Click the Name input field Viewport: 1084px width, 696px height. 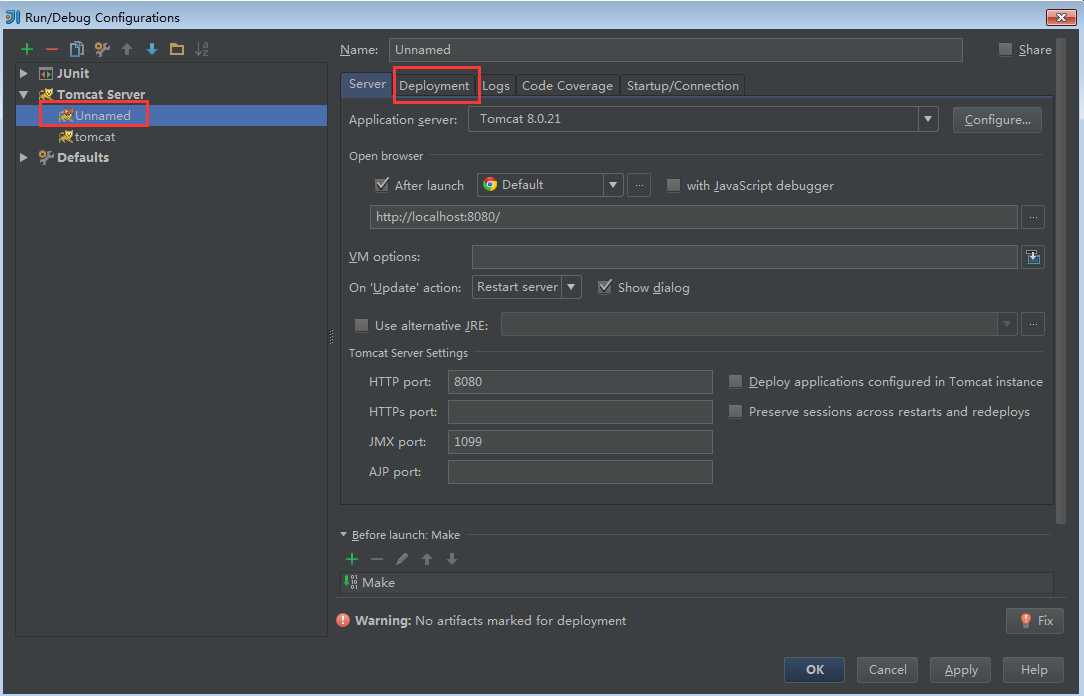click(675, 50)
